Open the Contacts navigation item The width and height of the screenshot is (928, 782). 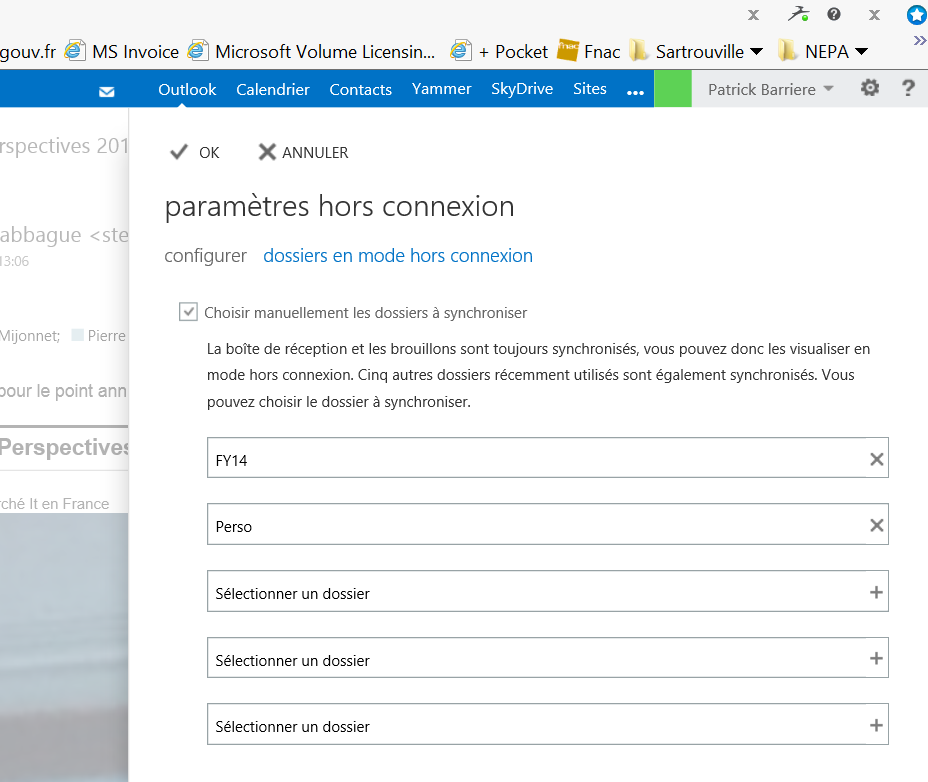tap(360, 89)
